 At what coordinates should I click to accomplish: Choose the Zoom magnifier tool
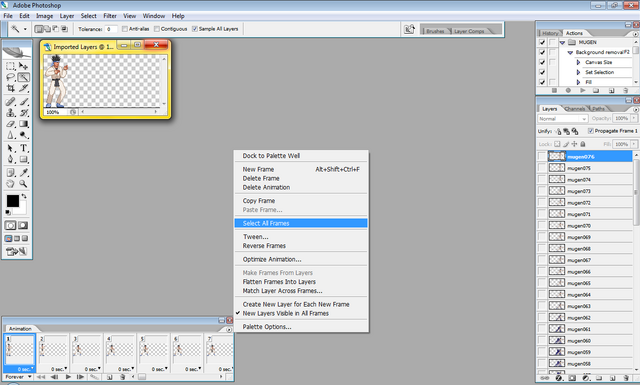[24, 184]
